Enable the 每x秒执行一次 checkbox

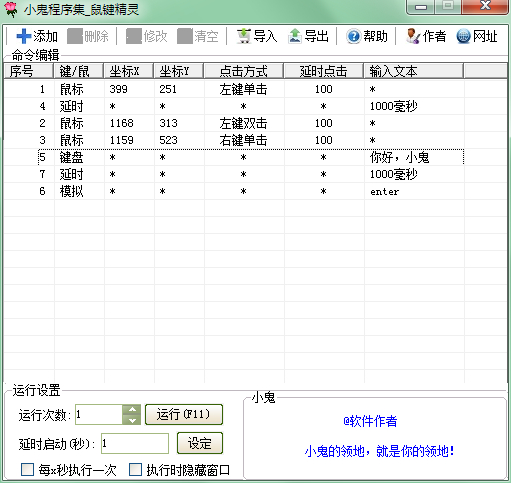(27, 470)
